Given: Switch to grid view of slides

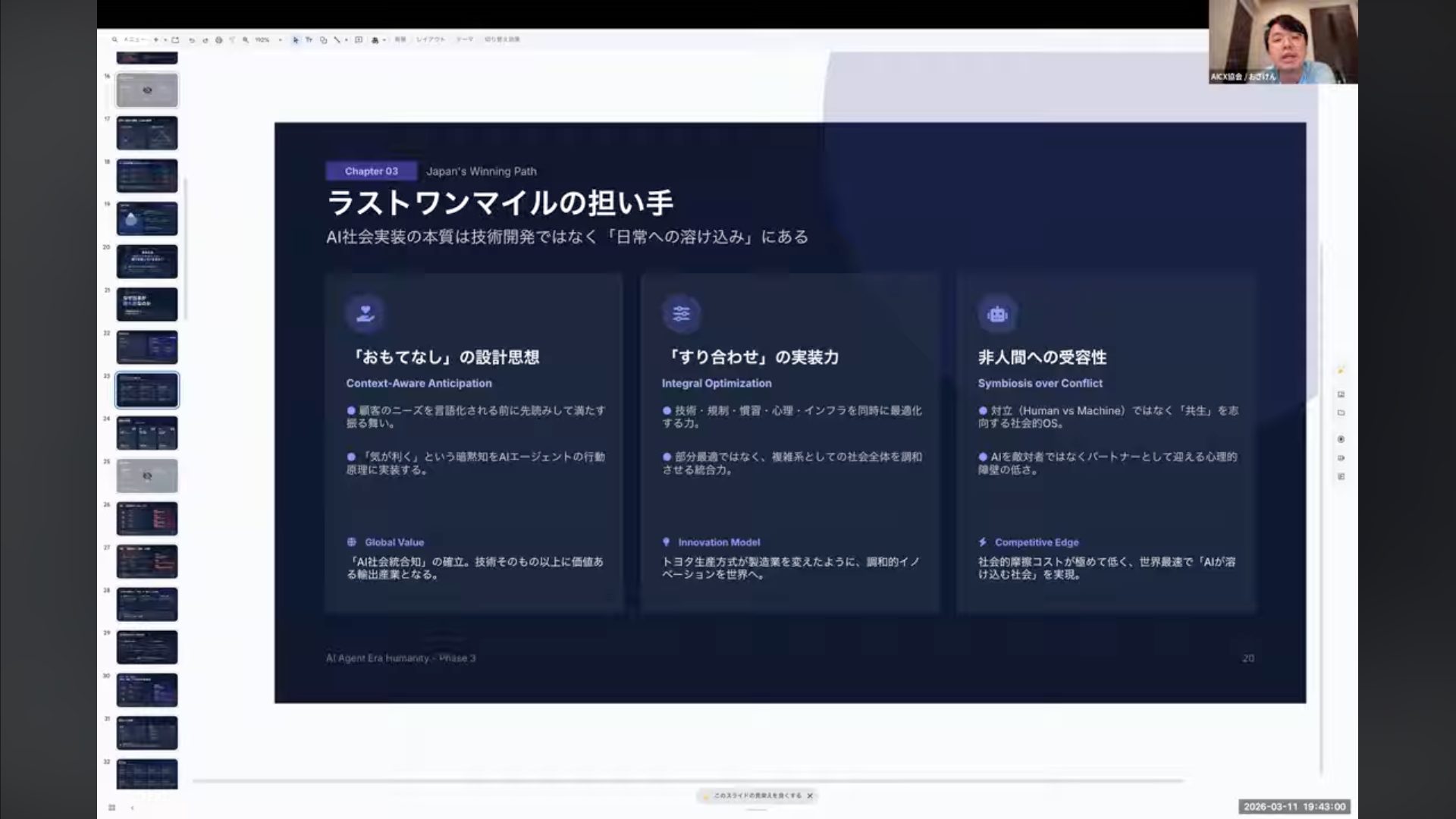Looking at the screenshot, I should click(x=112, y=808).
